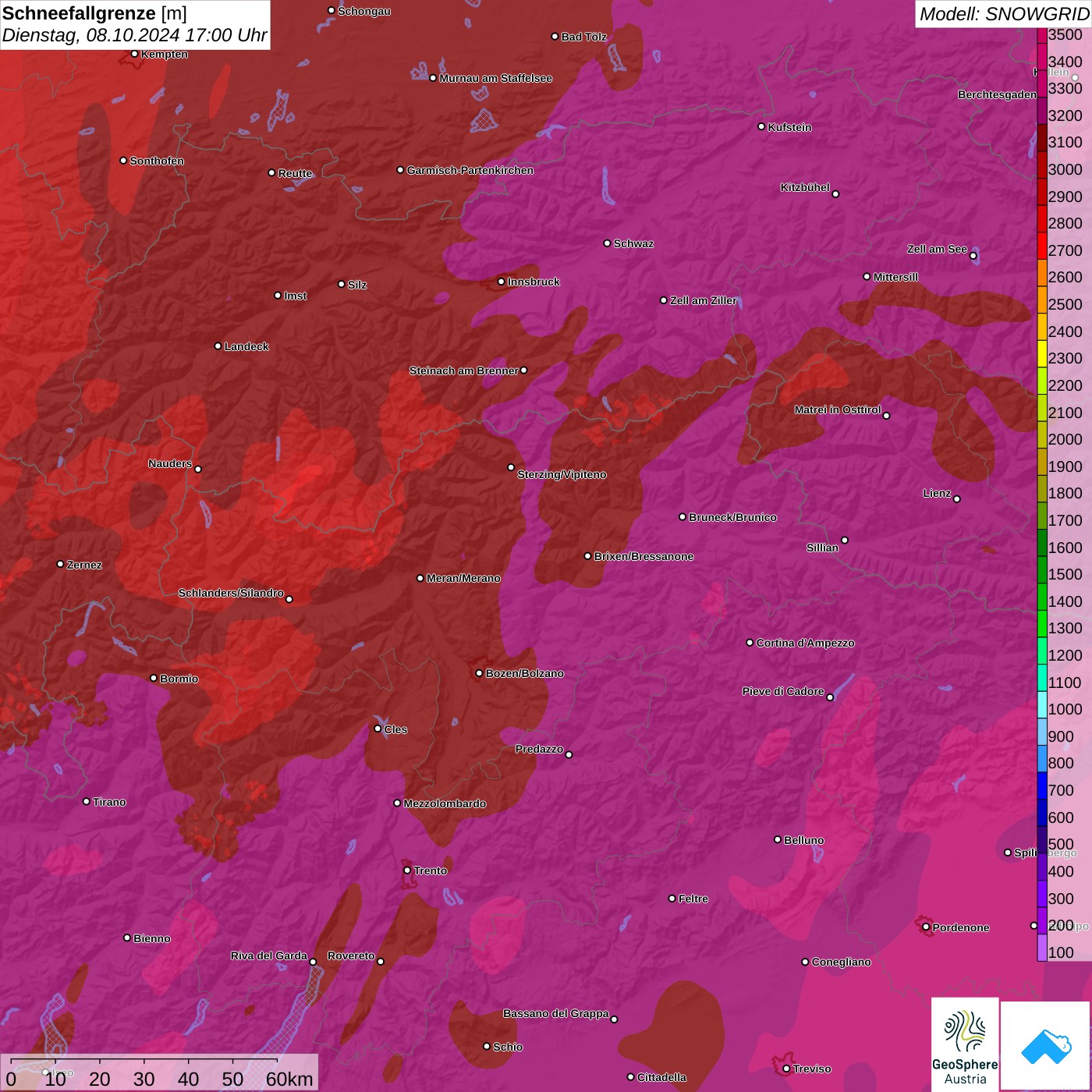Click the GeoSphere Austria logo

click(x=965, y=1044)
